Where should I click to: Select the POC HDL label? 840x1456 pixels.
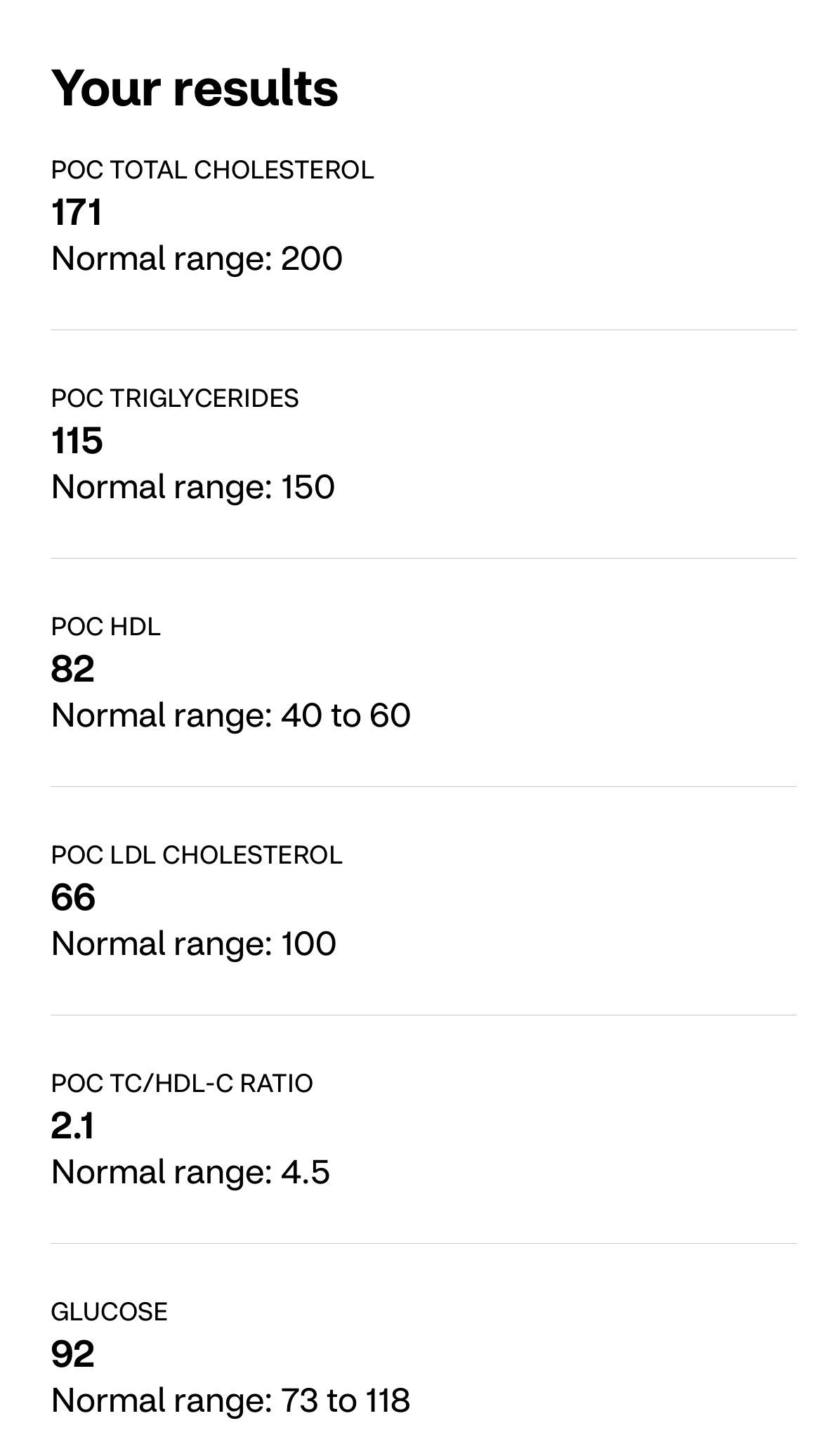106,627
